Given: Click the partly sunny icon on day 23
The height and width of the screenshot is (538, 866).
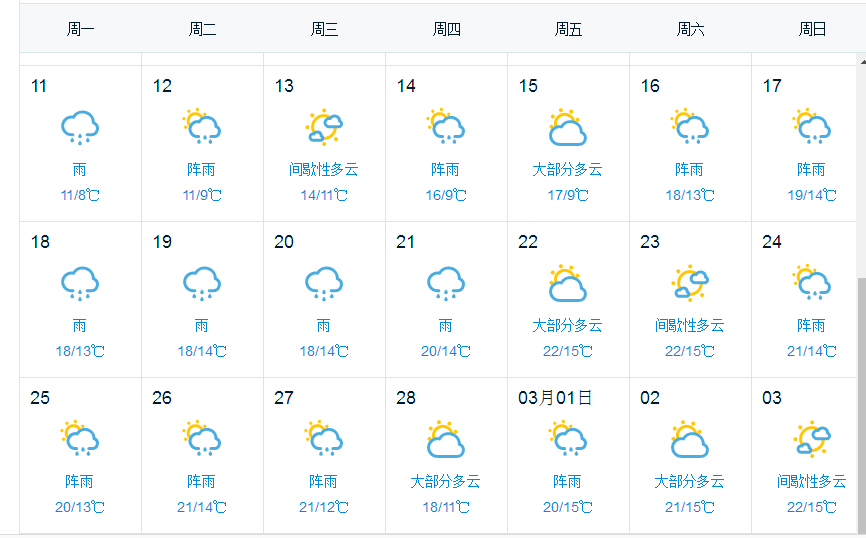Looking at the screenshot, I should pos(690,283).
